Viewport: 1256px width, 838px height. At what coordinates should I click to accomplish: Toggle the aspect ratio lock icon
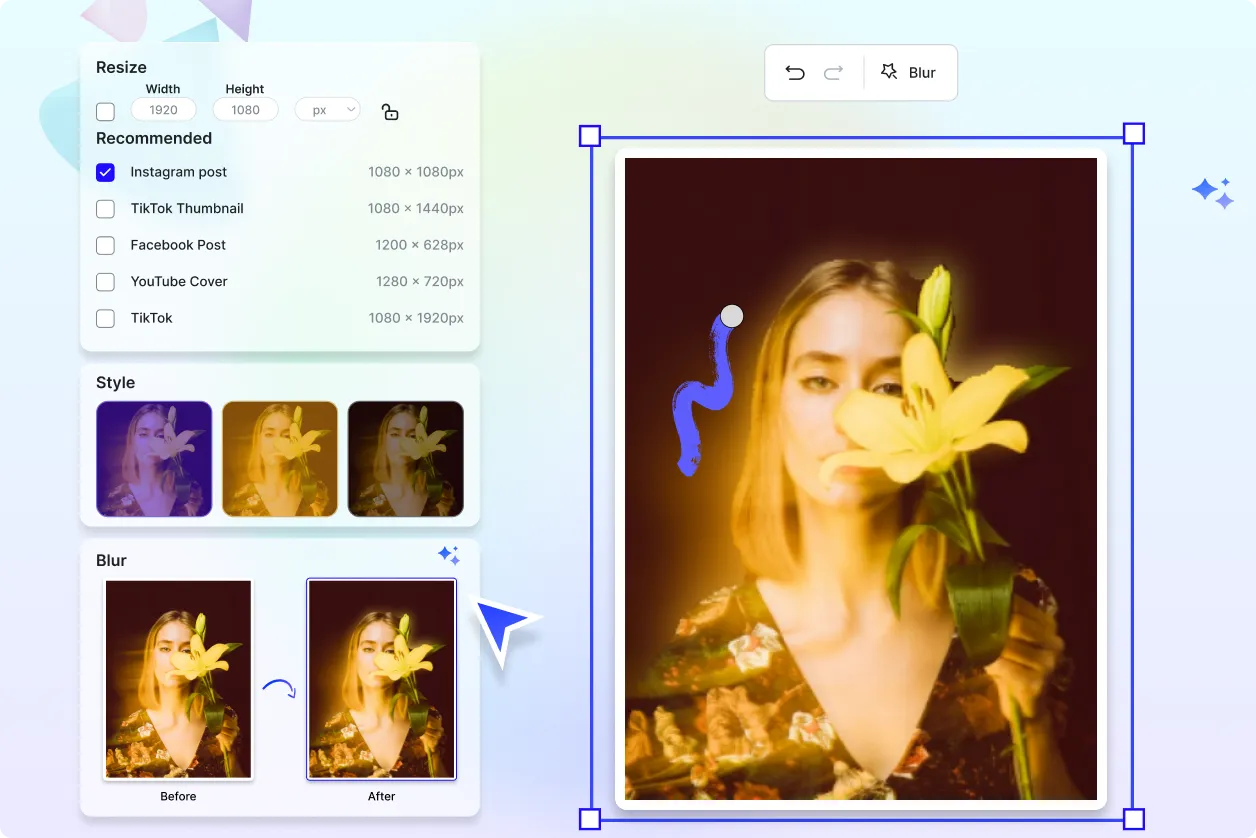click(390, 112)
